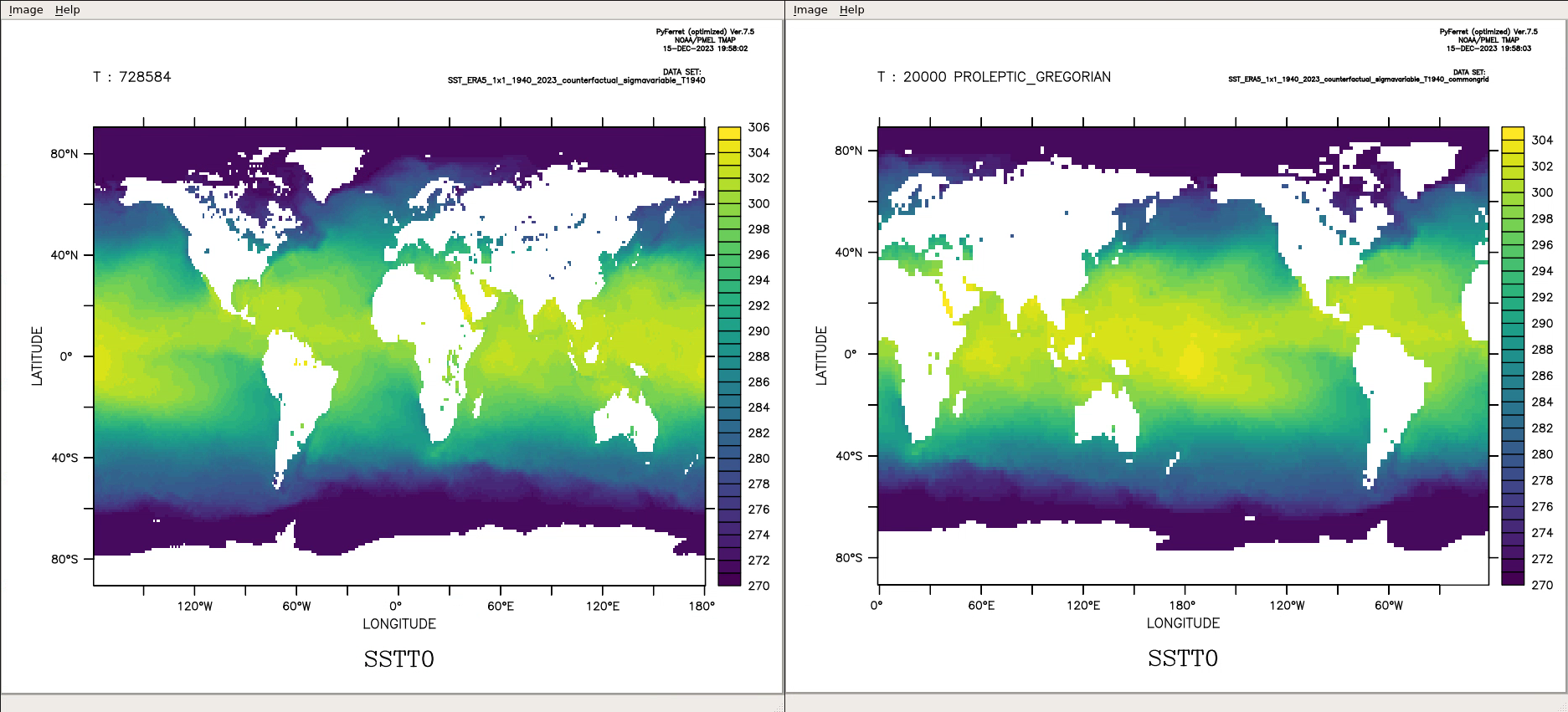Screen dimensions: 1568x712
Task: Click the LONGITUDE axis label on left plot
Action: click(x=398, y=624)
